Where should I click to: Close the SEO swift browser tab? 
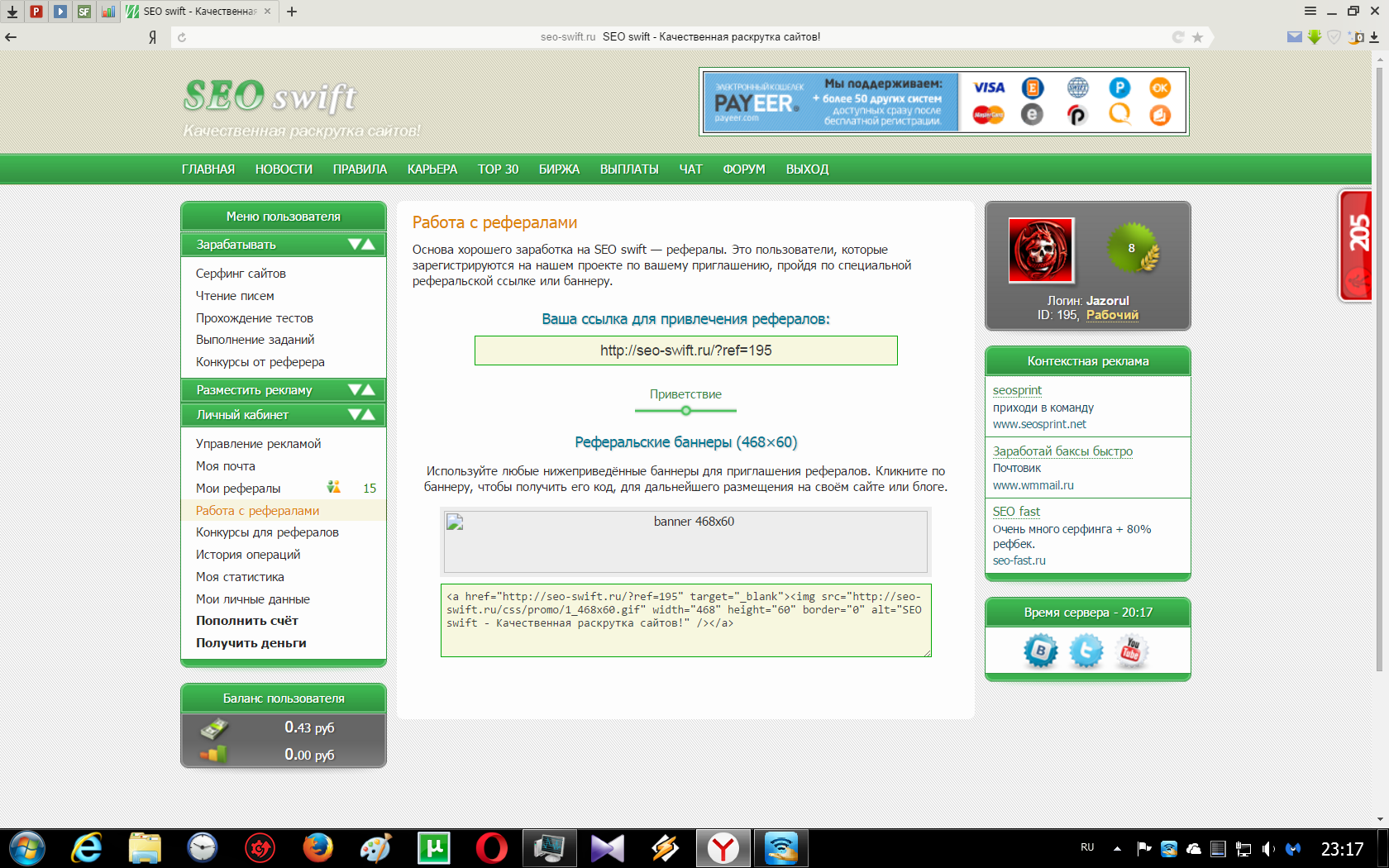tap(267, 12)
